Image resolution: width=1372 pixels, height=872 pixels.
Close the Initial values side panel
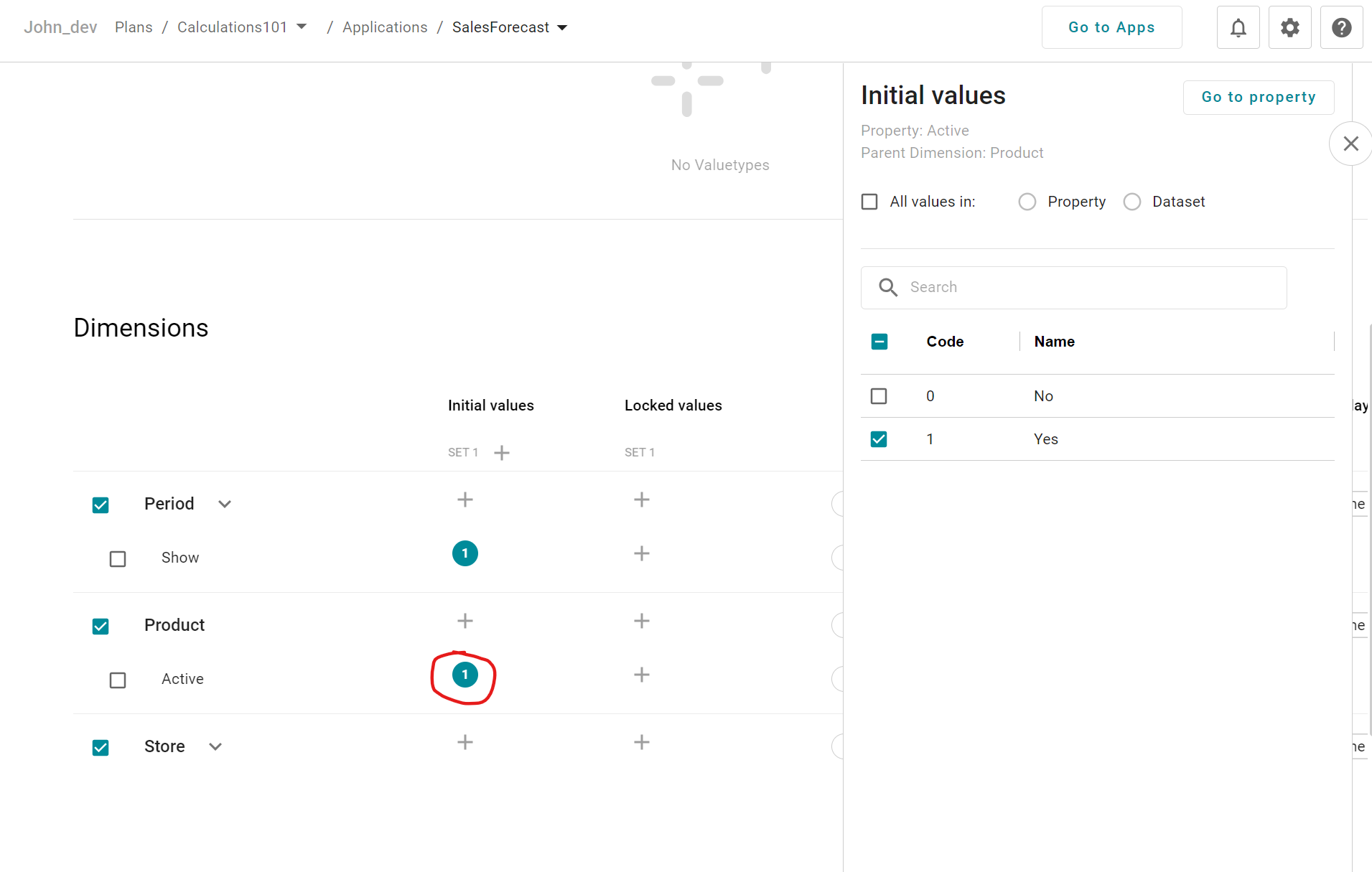pyautogui.click(x=1350, y=144)
